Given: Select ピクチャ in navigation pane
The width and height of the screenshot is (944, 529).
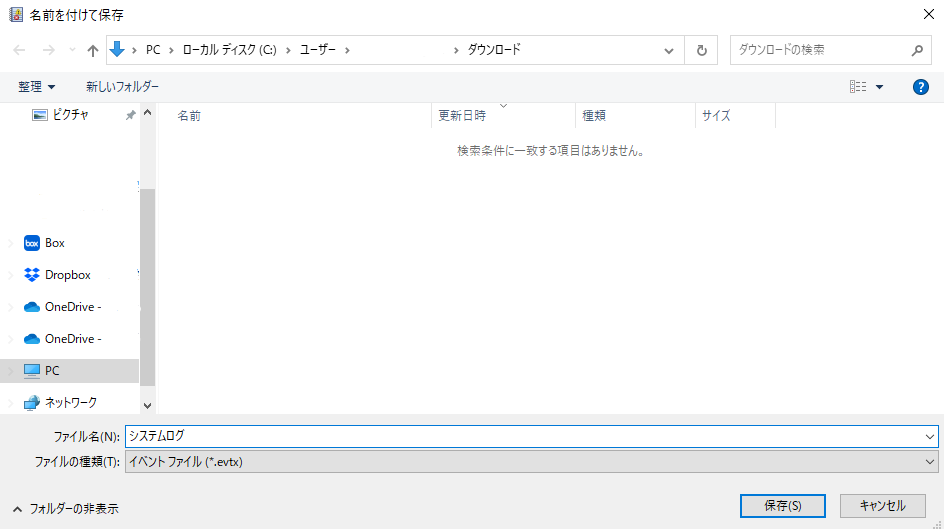Looking at the screenshot, I should tap(70, 114).
